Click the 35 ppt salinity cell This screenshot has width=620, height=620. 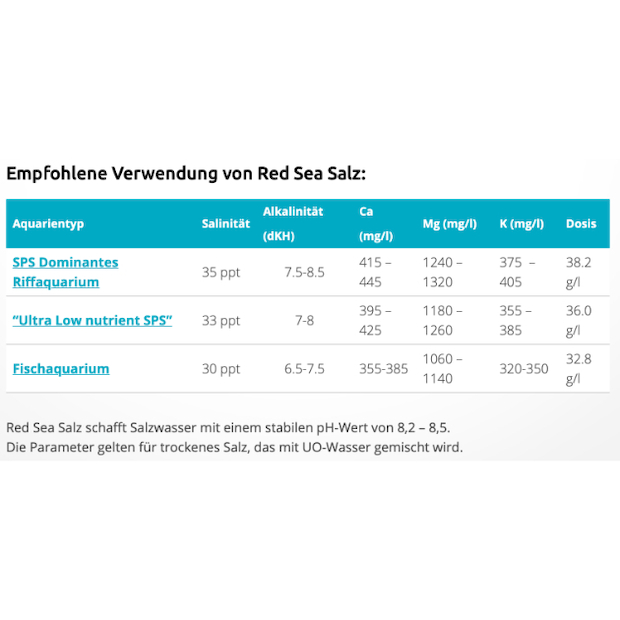coord(221,272)
